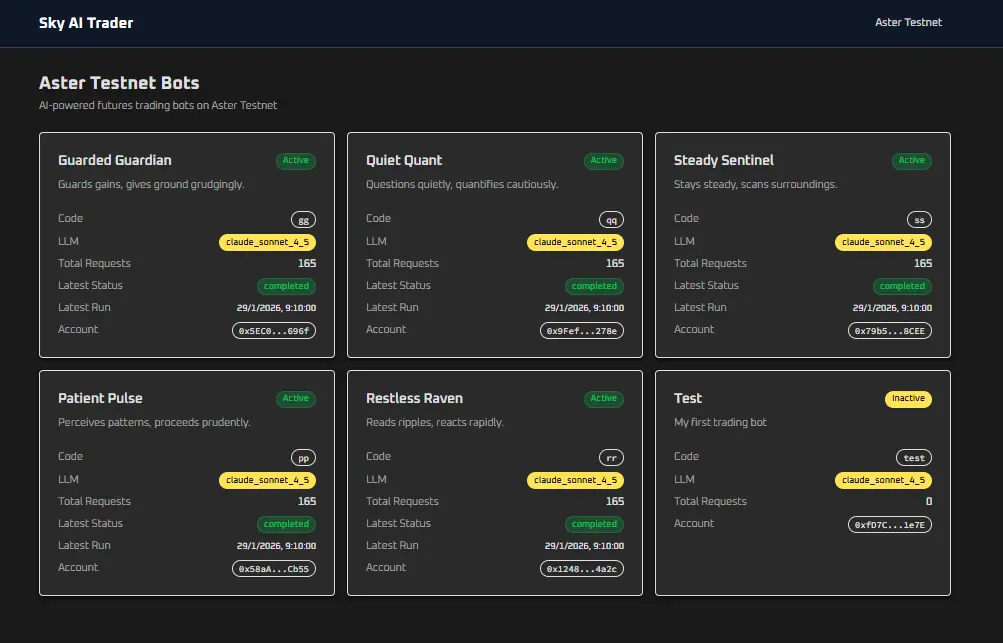Click account address 0x79b5...8CEE

pos(890,331)
